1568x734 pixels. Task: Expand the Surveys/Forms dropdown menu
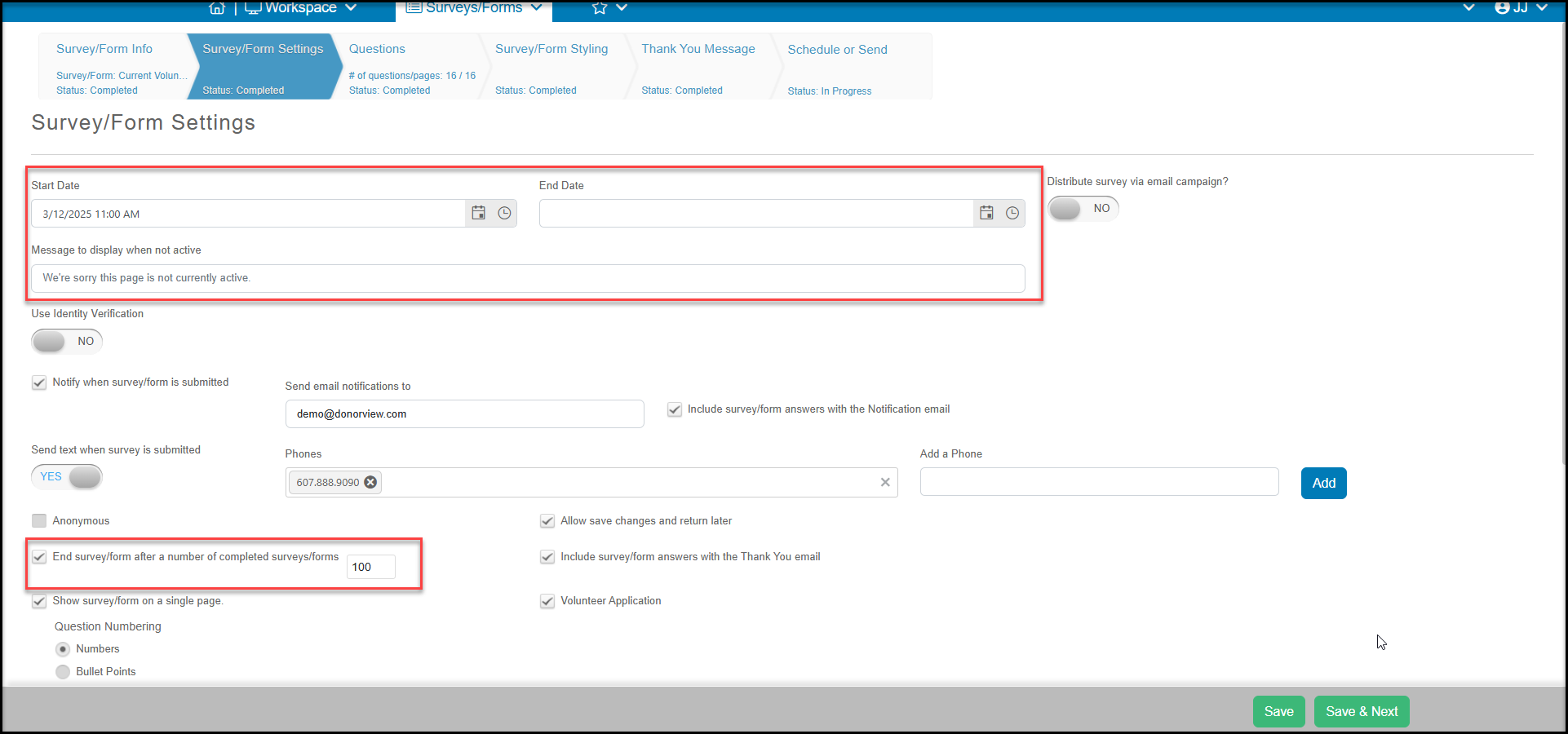click(536, 7)
